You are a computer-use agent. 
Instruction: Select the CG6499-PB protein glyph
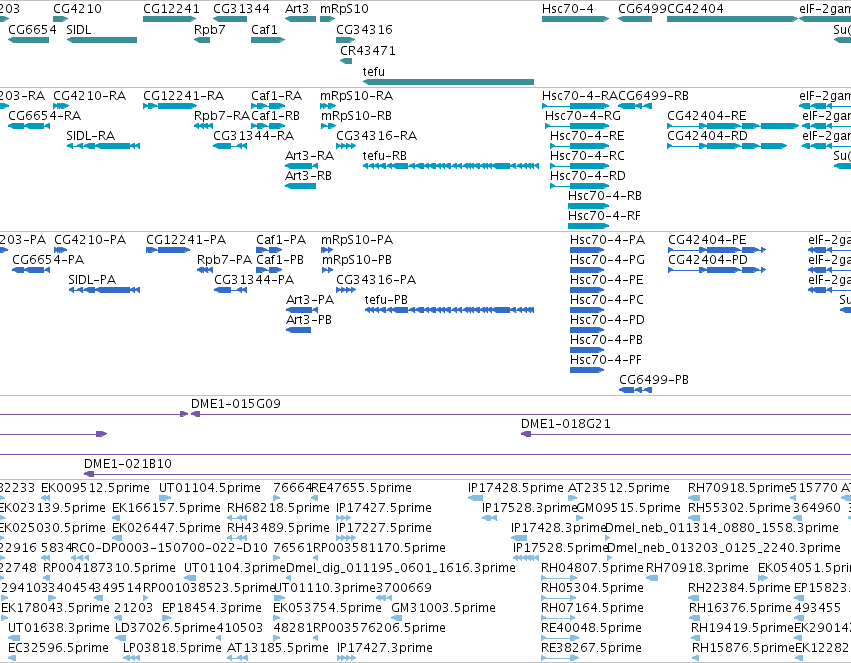[x=636, y=390]
